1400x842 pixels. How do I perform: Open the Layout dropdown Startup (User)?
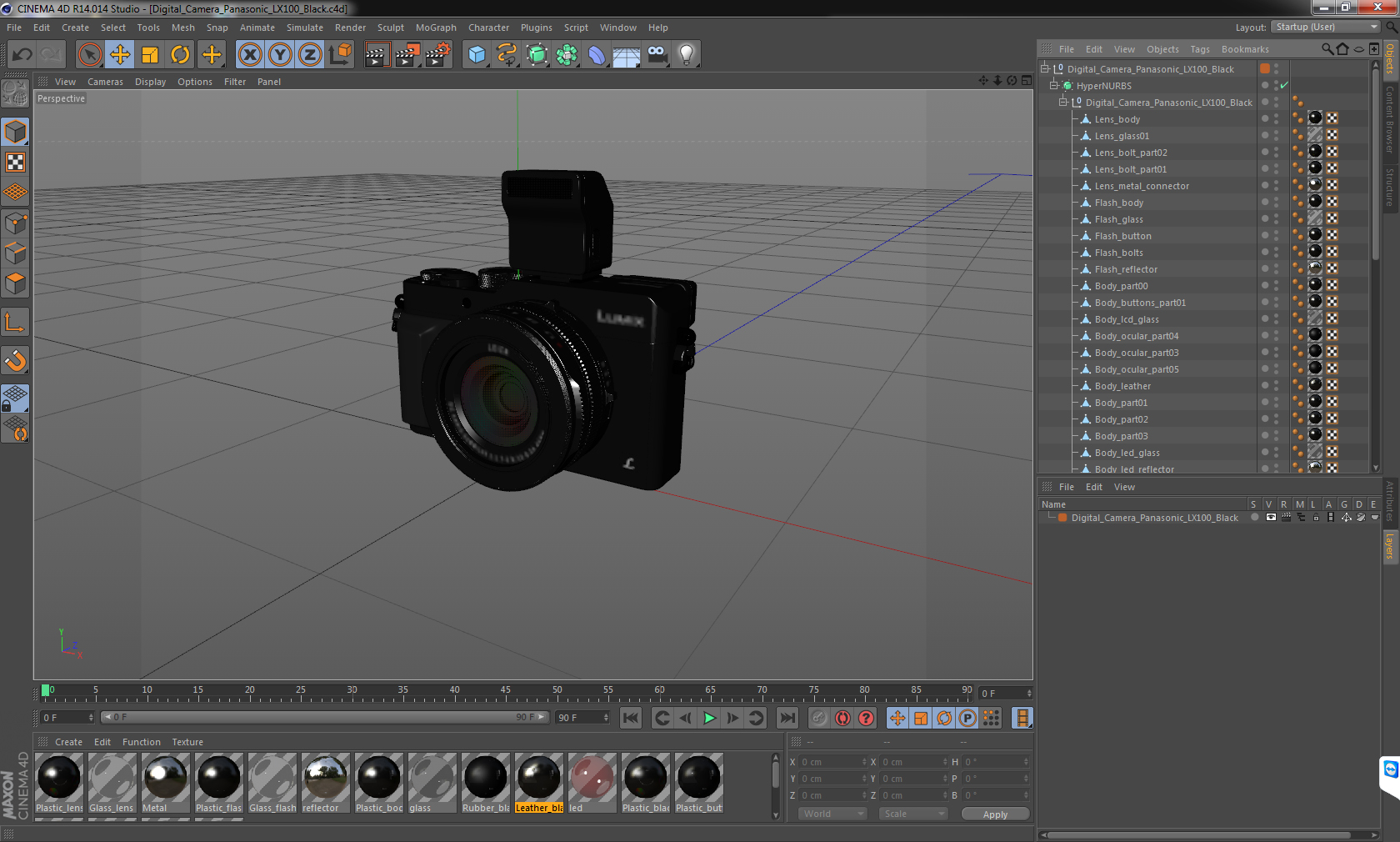pos(1327,28)
